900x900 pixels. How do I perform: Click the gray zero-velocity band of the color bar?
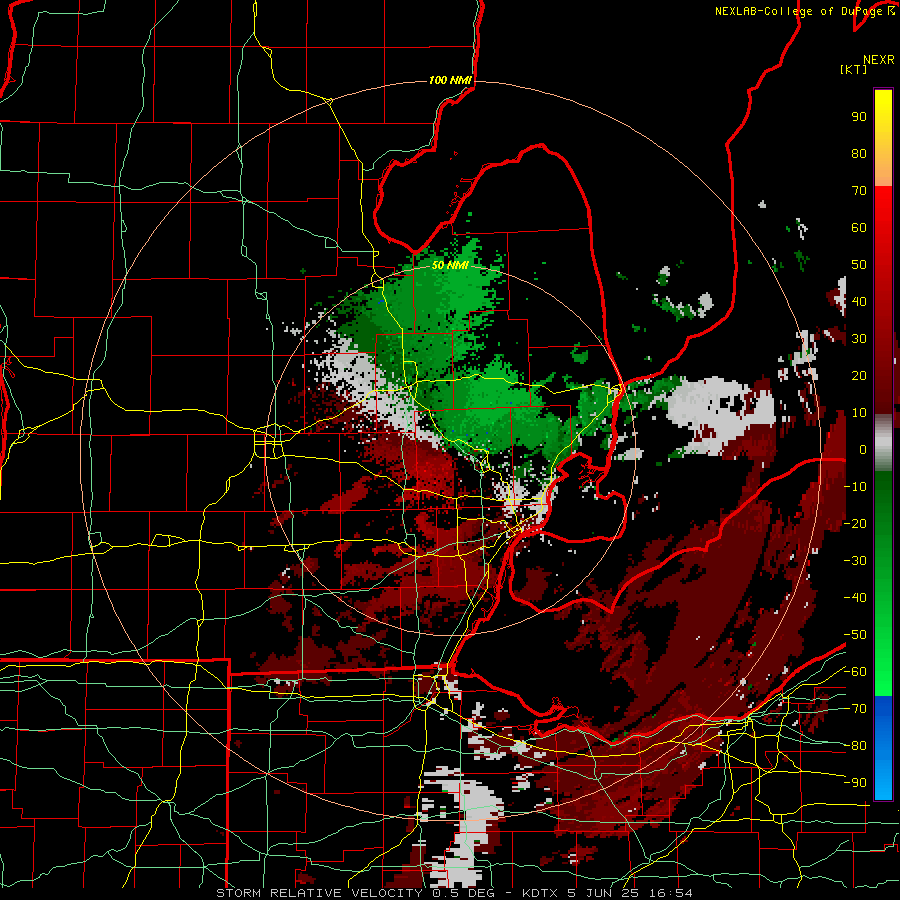click(x=883, y=443)
